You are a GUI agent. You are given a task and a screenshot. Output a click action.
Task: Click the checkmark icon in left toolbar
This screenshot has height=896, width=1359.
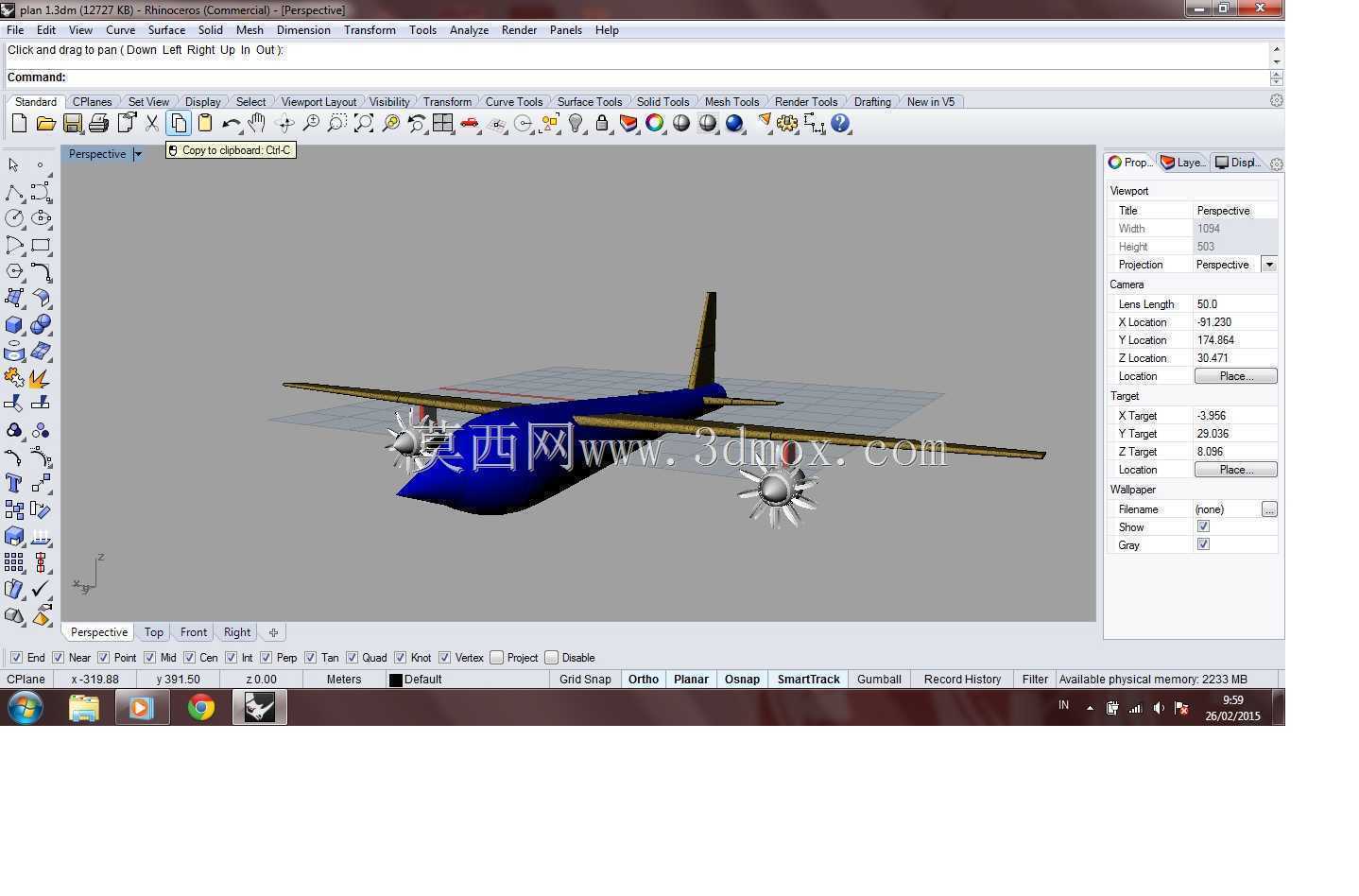pyautogui.click(x=41, y=589)
